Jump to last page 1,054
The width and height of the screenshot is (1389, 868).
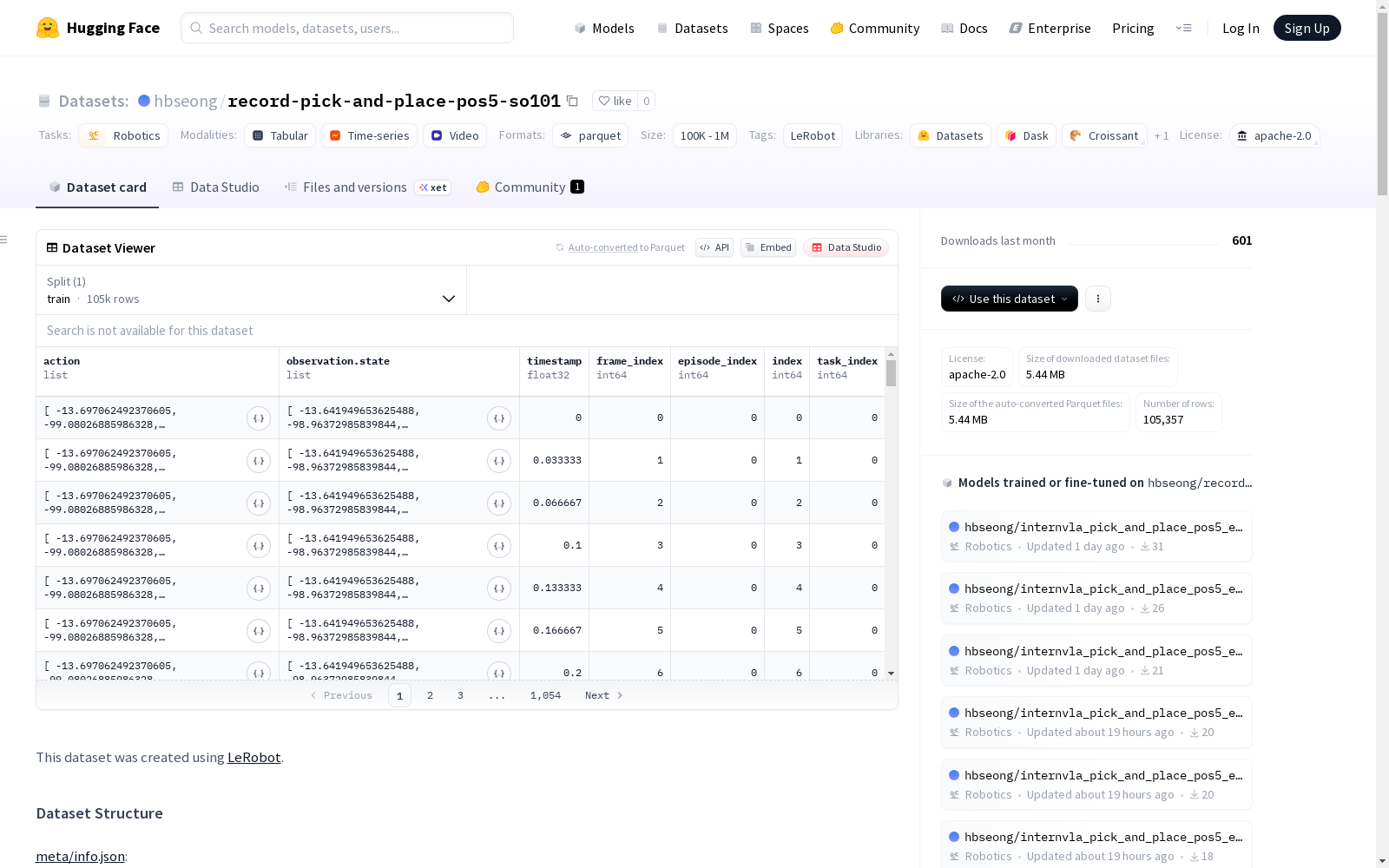click(545, 695)
